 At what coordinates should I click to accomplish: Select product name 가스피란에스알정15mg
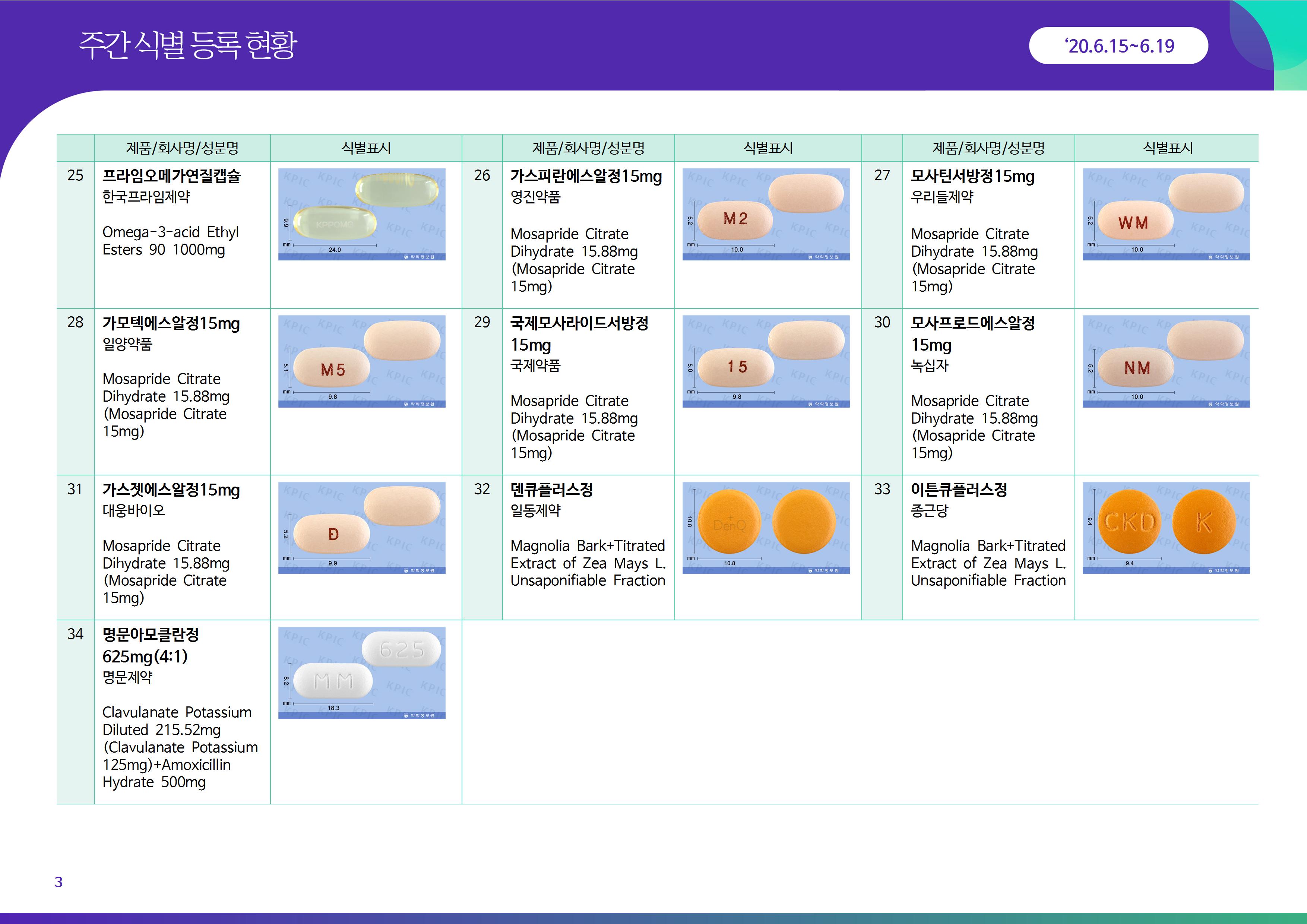586,177
